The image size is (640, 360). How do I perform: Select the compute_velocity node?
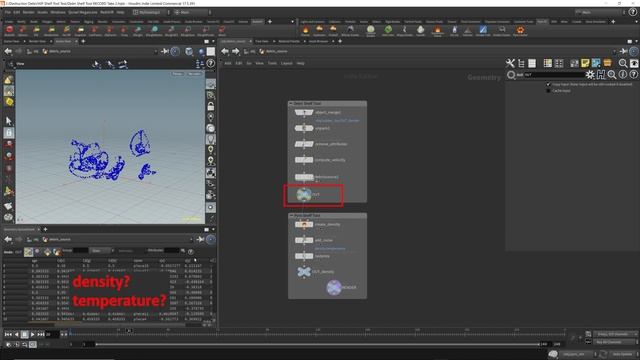[304, 160]
